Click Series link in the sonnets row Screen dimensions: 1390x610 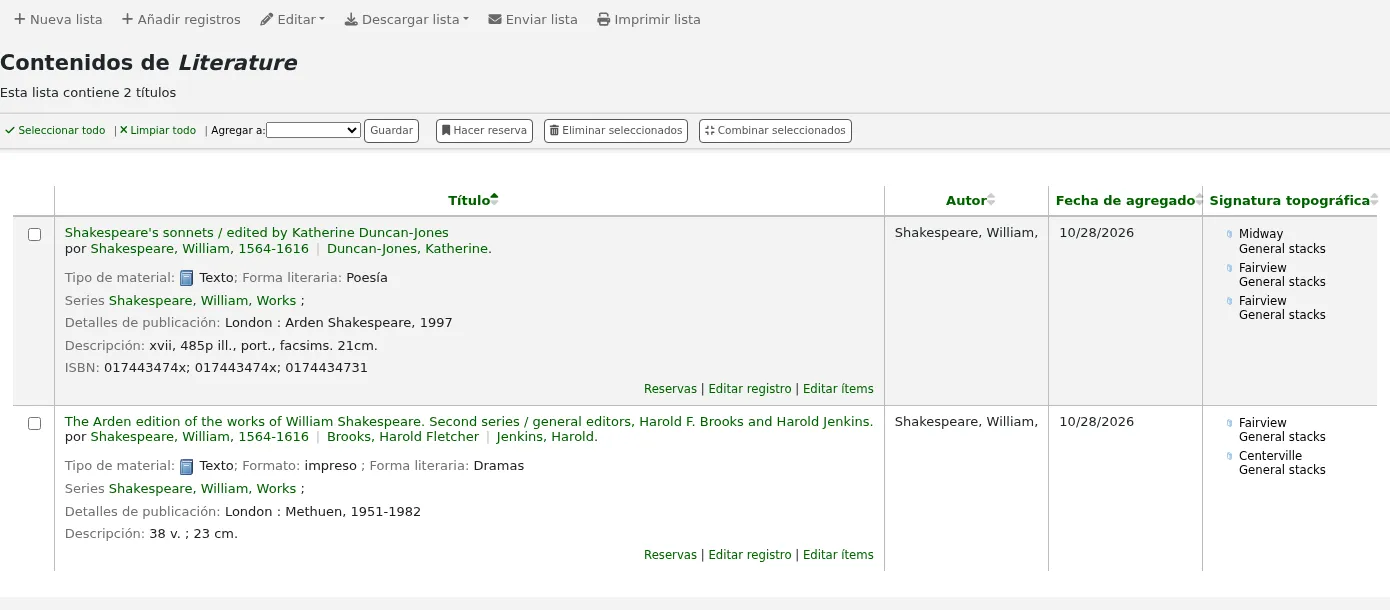[x=203, y=300]
